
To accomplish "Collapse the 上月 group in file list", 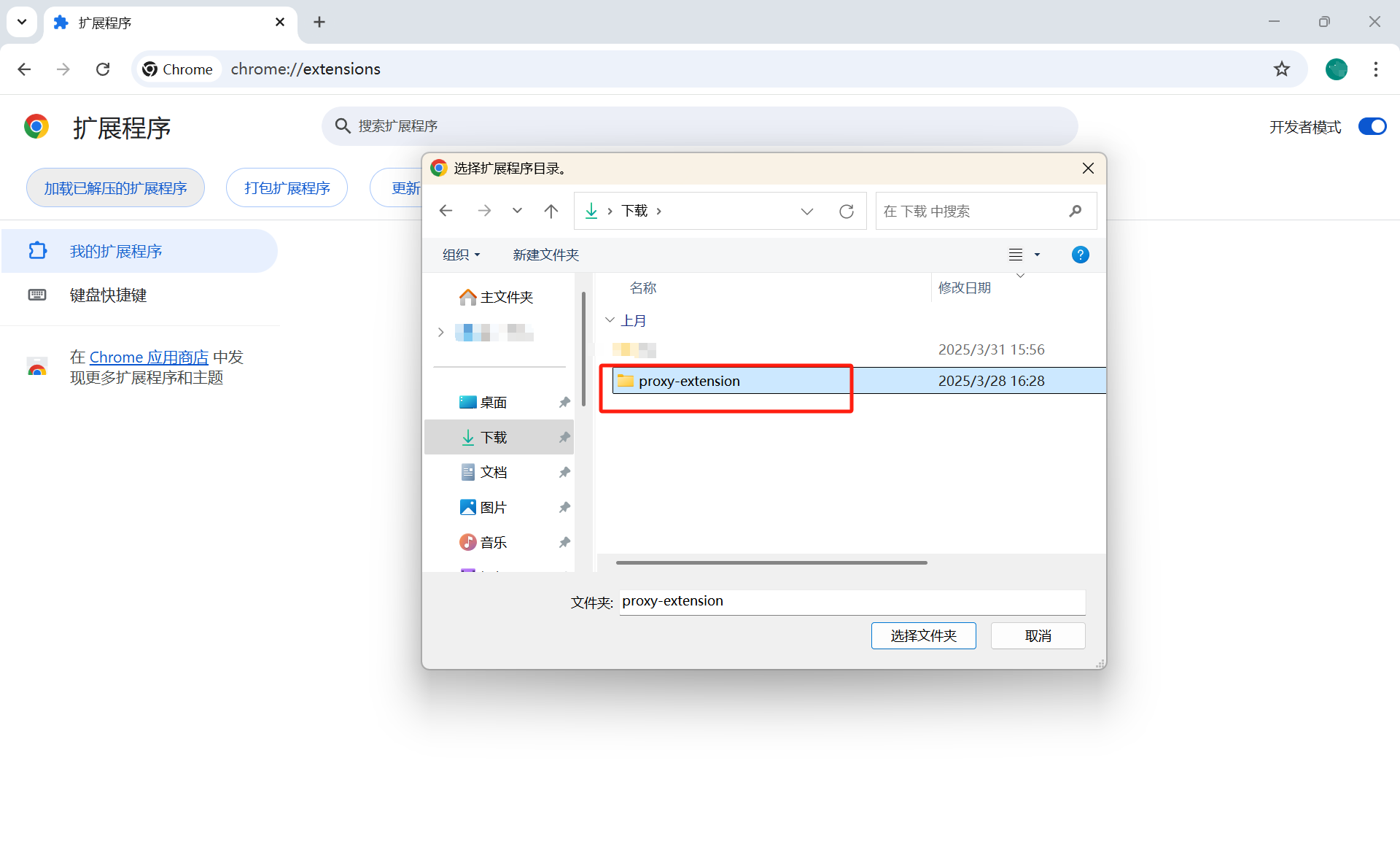I will (610, 320).
